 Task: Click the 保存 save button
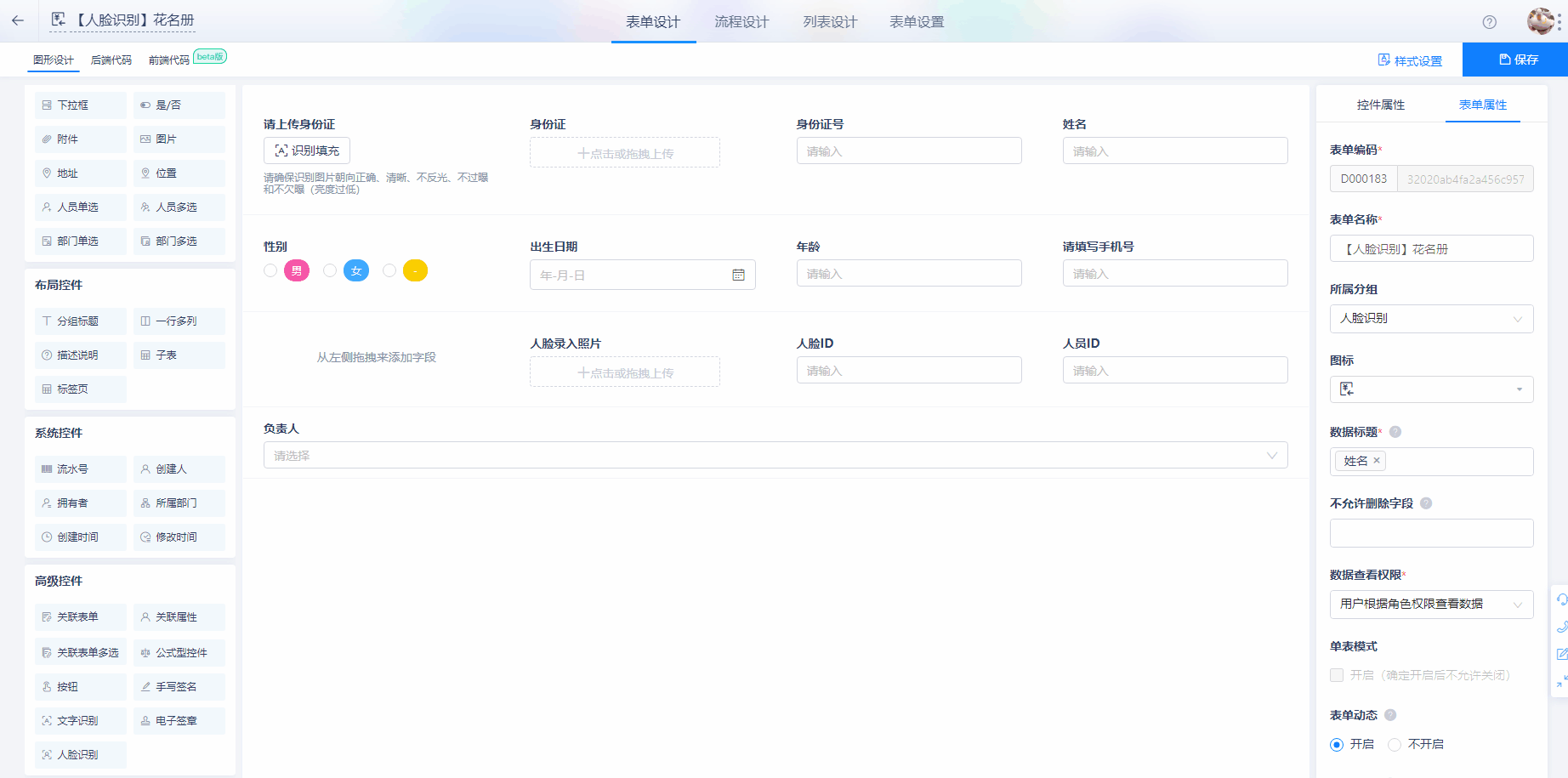[1515, 60]
